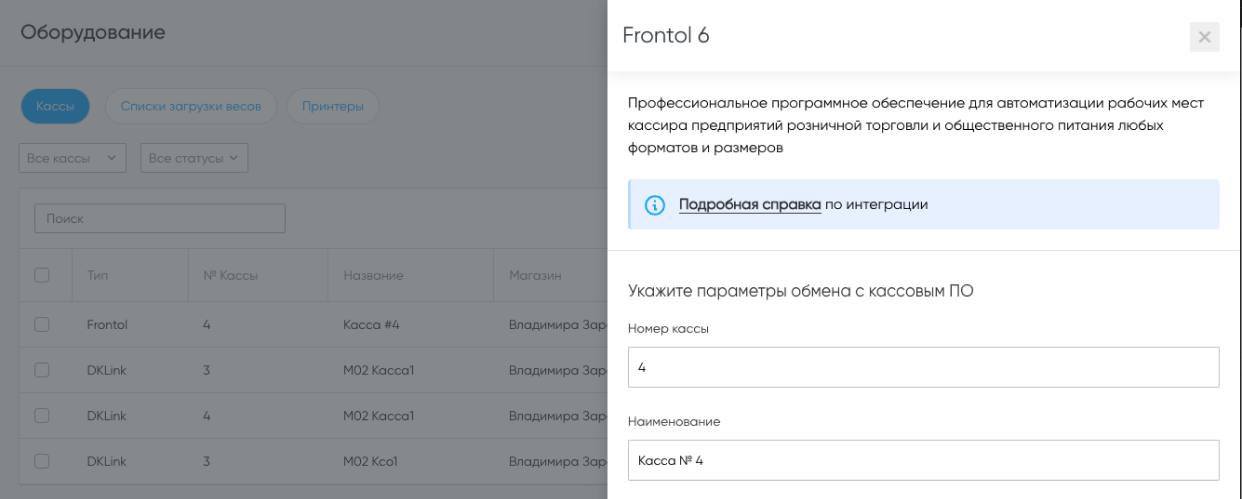Click the info icon in the help banner
The height and width of the screenshot is (499, 1242).
(x=655, y=205)
